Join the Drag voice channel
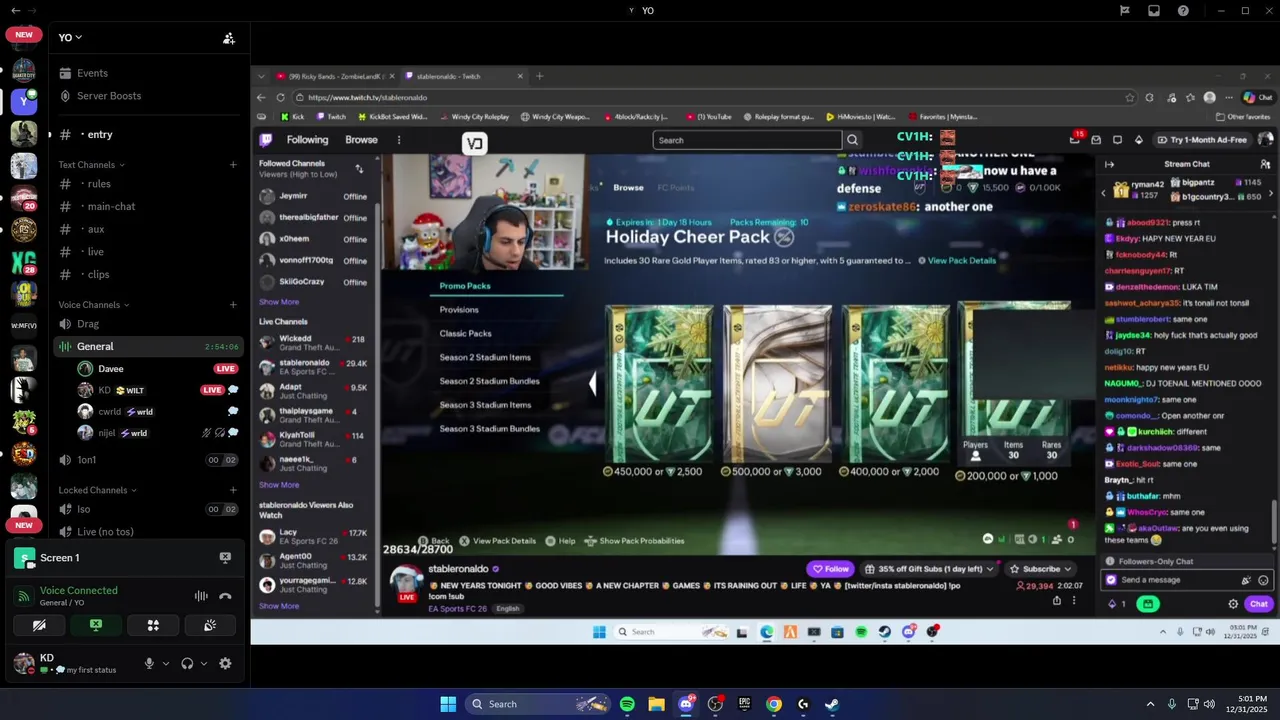Viewport: 1280px width, 720px height. [x=147, y=324]
